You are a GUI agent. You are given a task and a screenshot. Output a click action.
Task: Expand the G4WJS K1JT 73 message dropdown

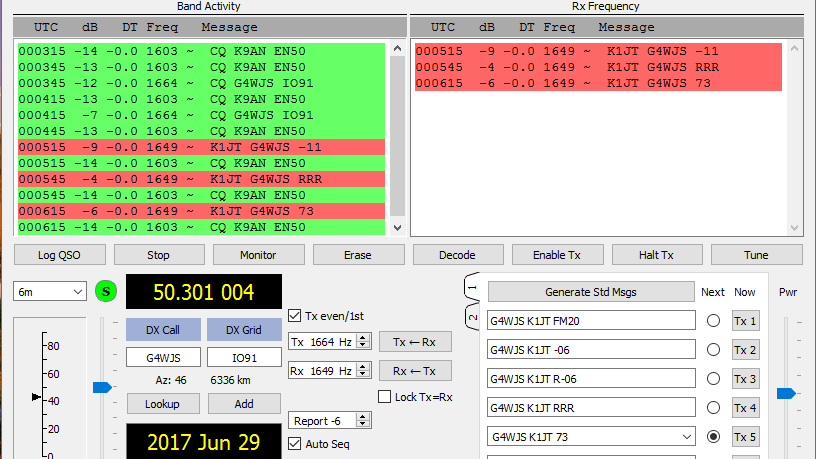(687, 437)
